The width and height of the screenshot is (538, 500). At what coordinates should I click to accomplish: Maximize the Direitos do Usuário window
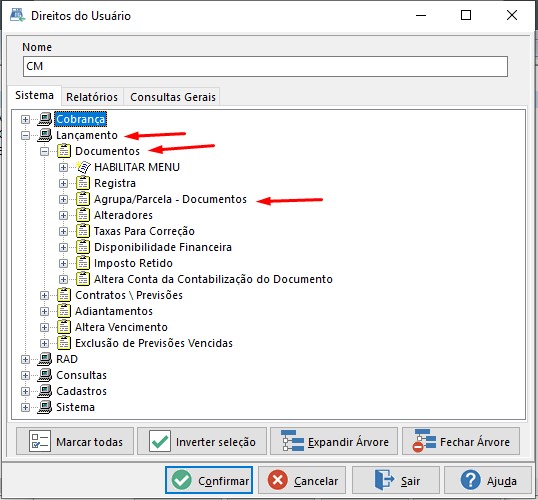466,15
